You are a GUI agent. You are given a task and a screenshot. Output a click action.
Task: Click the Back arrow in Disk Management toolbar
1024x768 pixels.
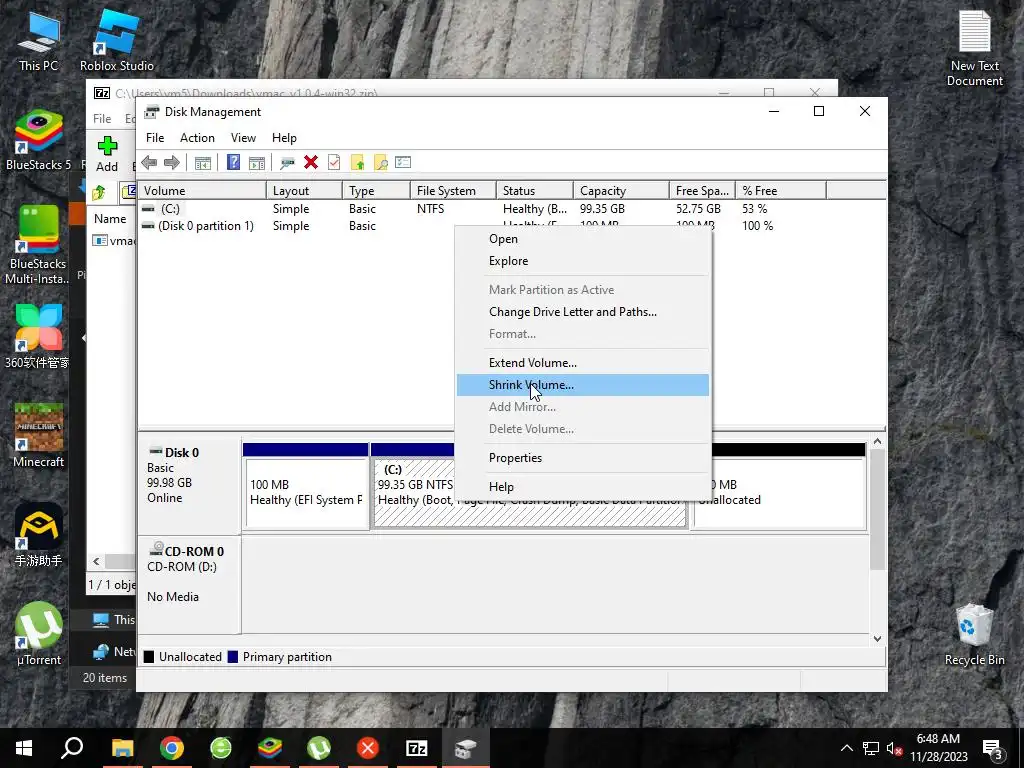click(149, 163)
